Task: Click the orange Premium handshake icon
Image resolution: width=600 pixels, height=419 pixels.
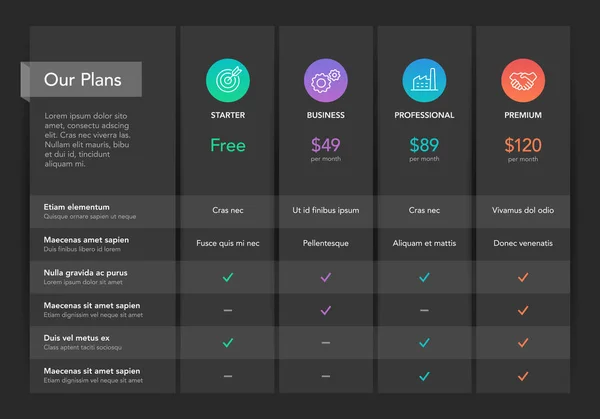Action: 523,80
